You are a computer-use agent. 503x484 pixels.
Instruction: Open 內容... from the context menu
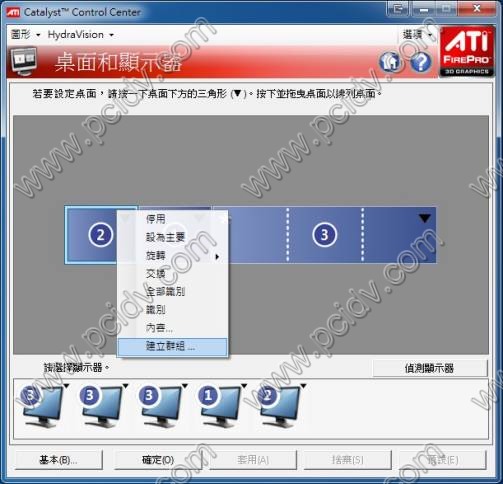click(172, 328)
